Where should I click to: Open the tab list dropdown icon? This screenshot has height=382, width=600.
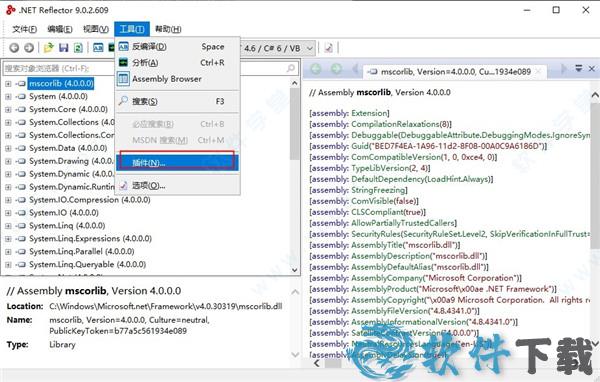579,69
